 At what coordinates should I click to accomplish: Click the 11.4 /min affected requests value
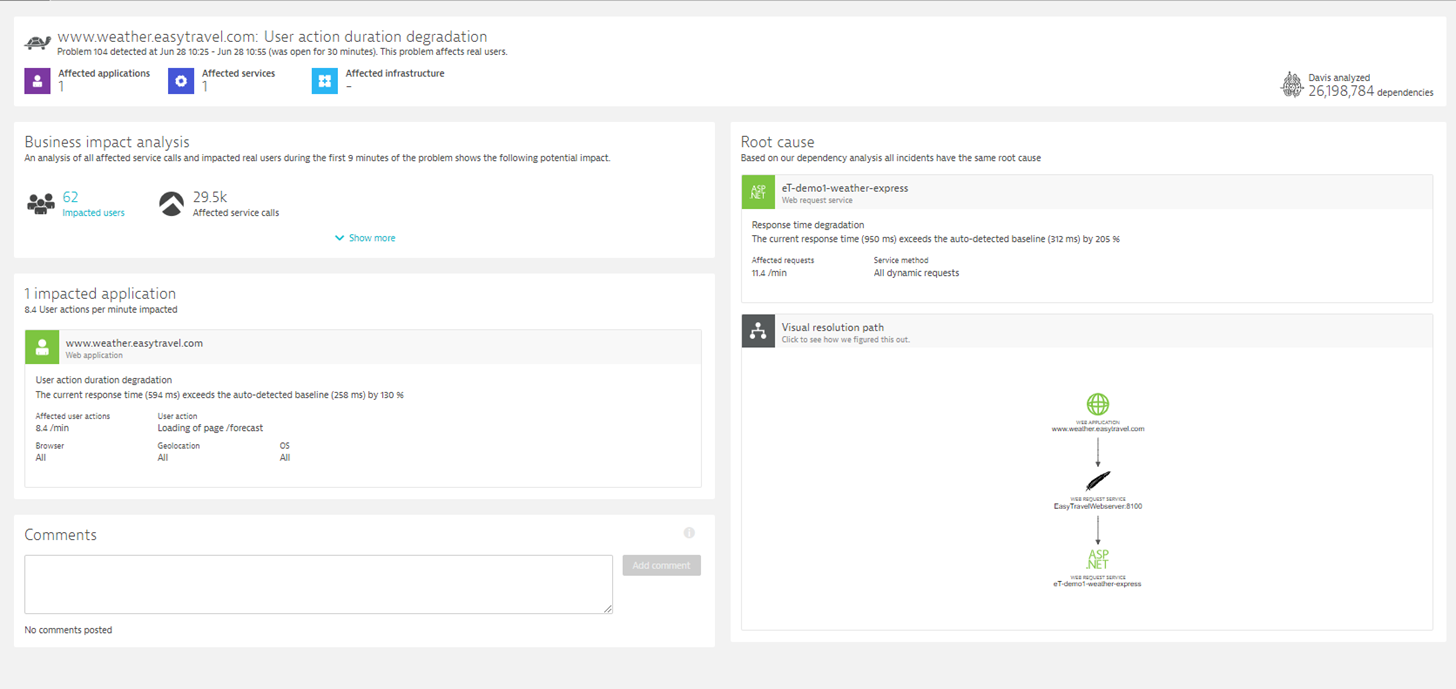point(769,273)
